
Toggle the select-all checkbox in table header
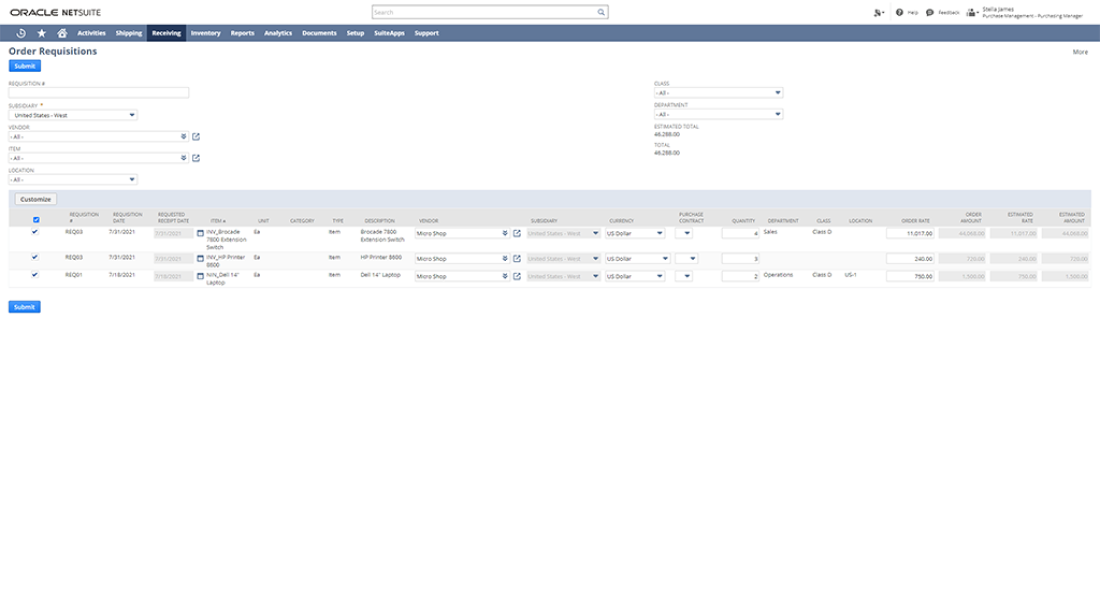tap(36, 219)
